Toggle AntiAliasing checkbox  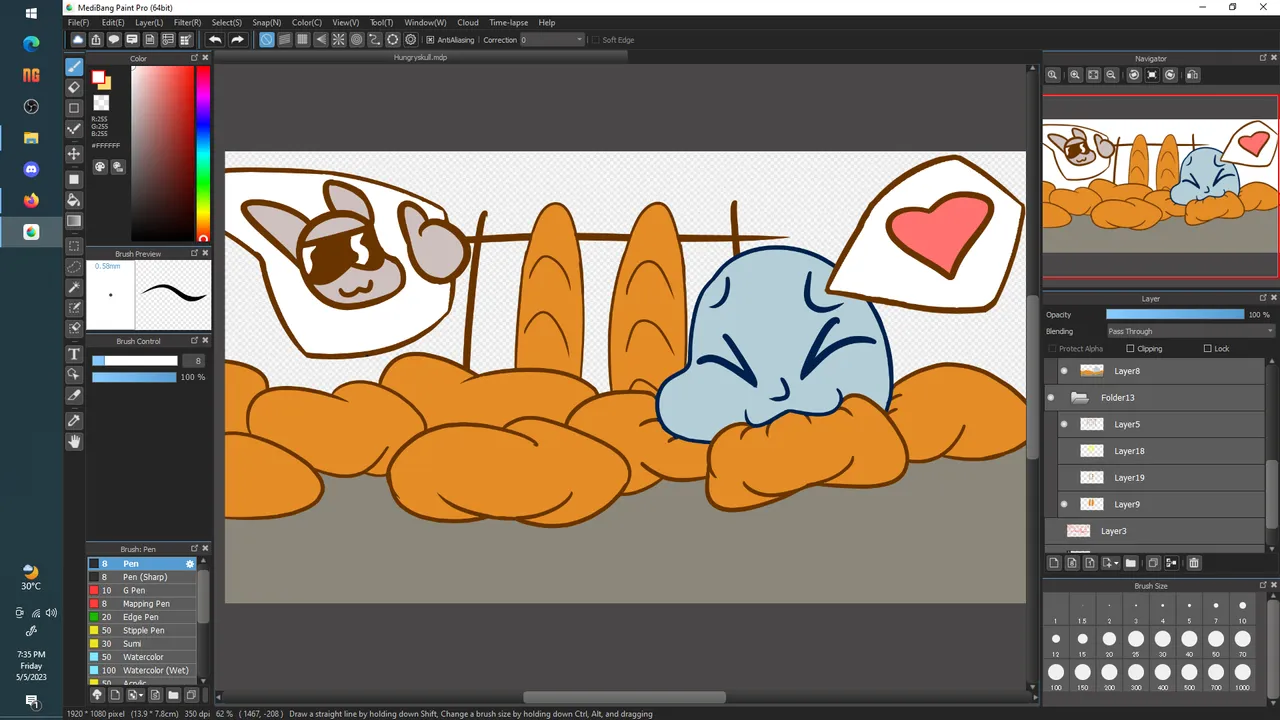[430, 40]
